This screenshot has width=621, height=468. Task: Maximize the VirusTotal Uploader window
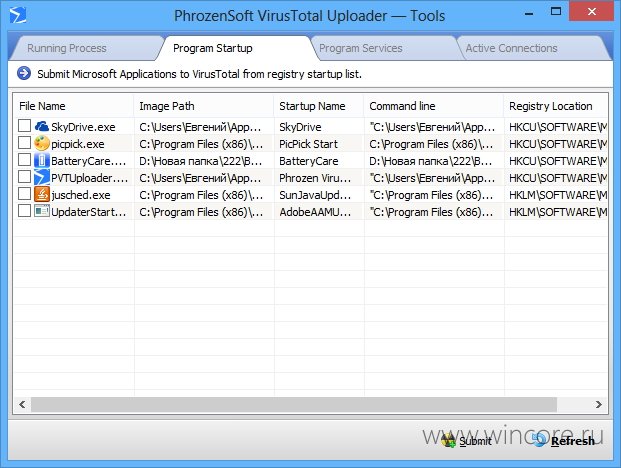pos(556,11)
